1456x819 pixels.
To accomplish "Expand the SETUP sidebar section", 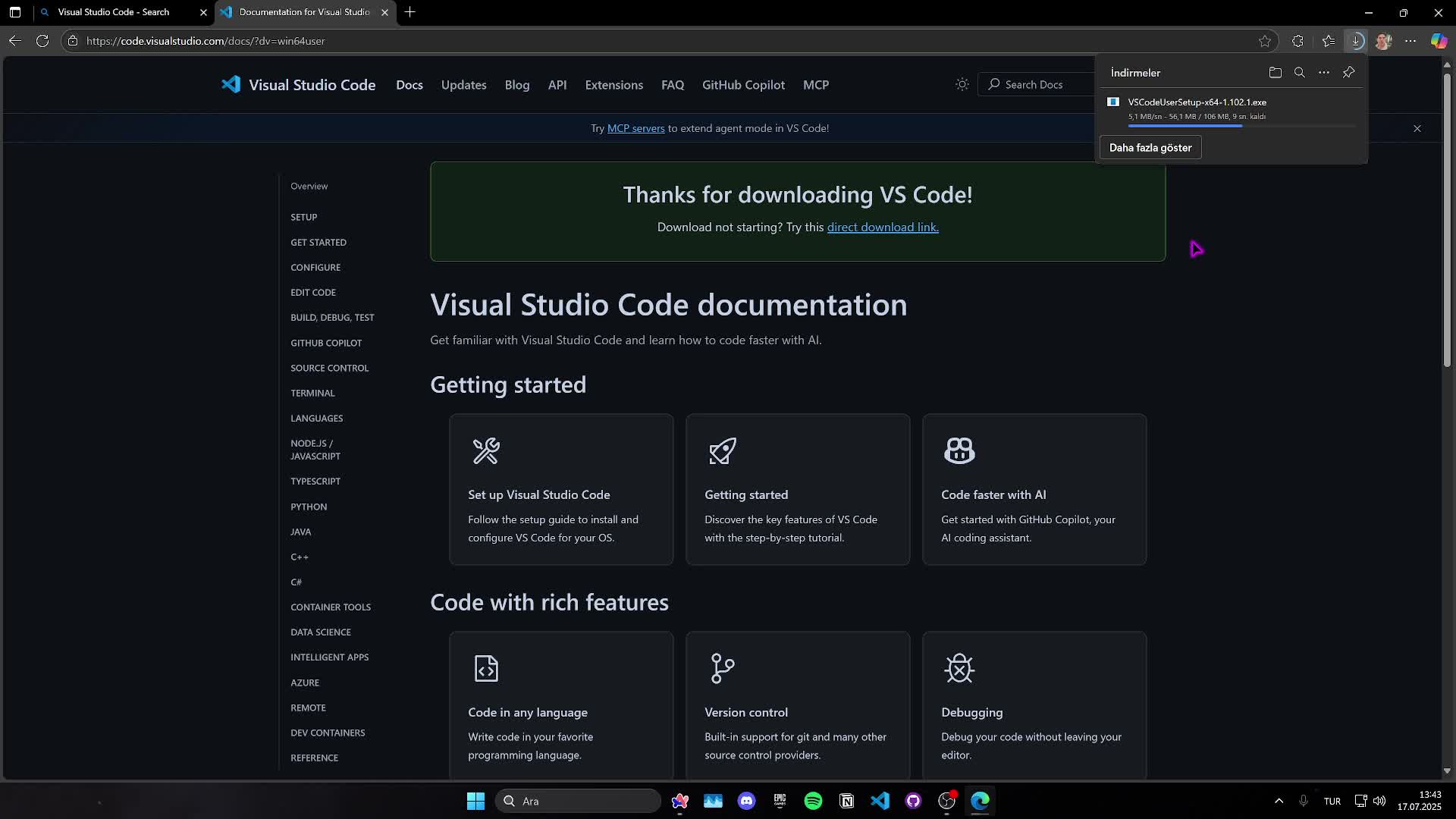I will tap(303, 217).
